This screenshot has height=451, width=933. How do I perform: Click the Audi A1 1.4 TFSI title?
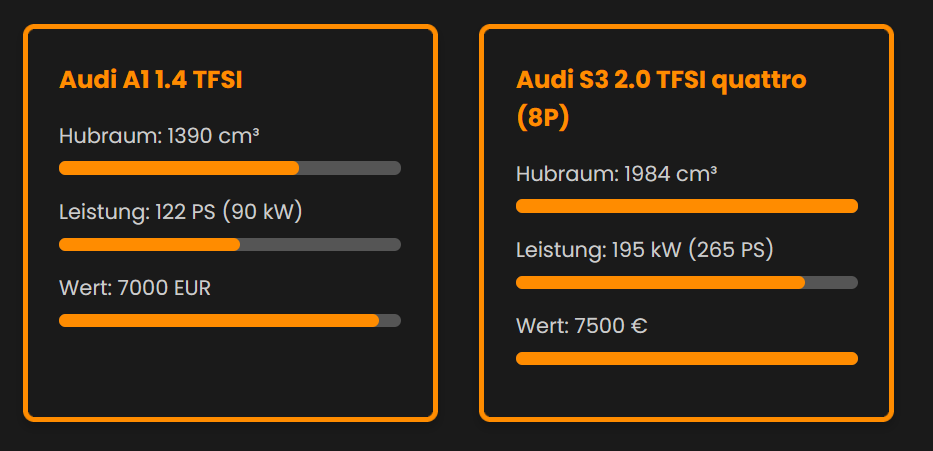click(x=151, y=81)
